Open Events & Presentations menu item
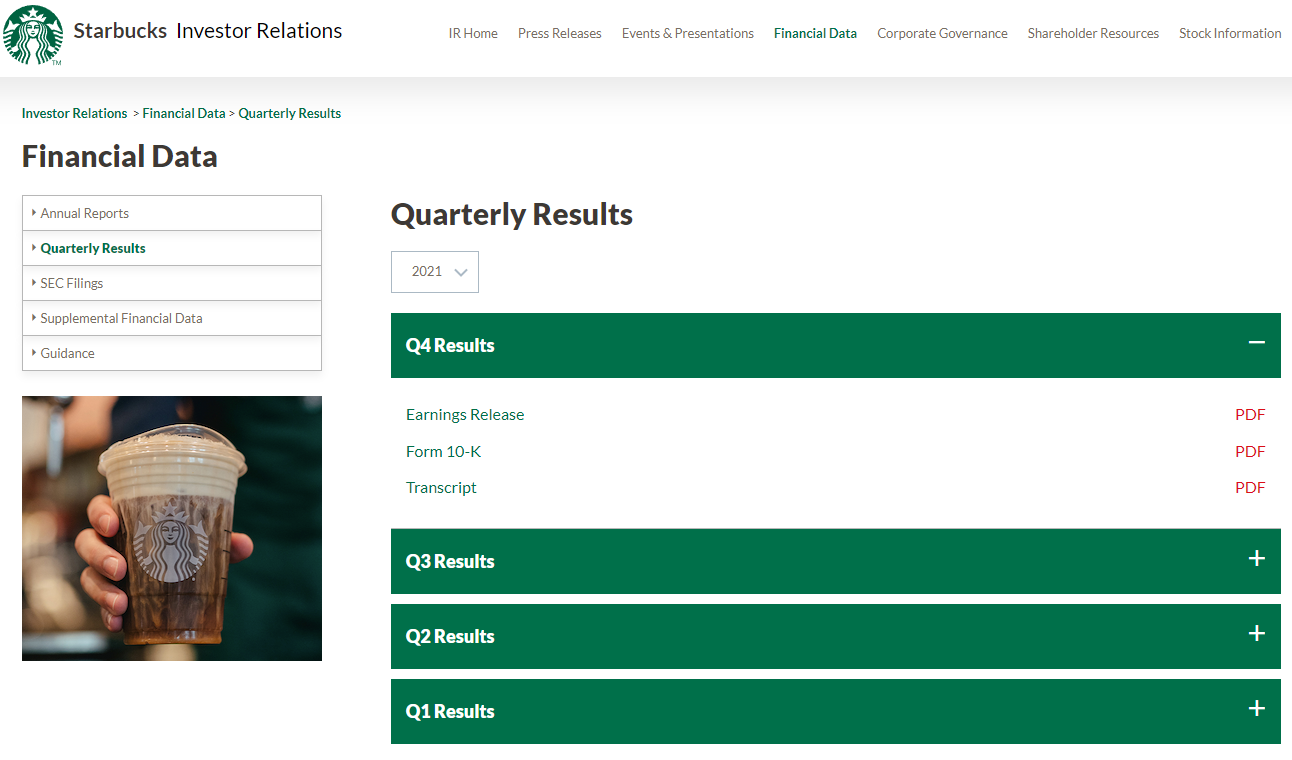The width and height of the screenshot is (1292, 760). point(688,33)
